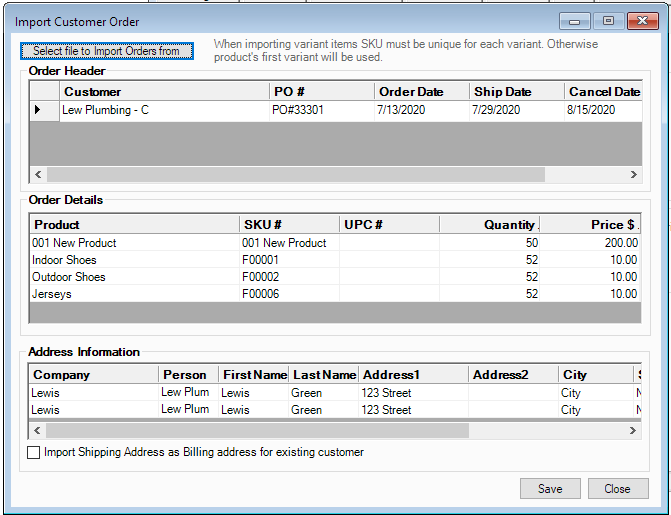Minimize the Import Customer Order window
The image size is (671, 515).
pyautogui.click(x=574, y=21)
